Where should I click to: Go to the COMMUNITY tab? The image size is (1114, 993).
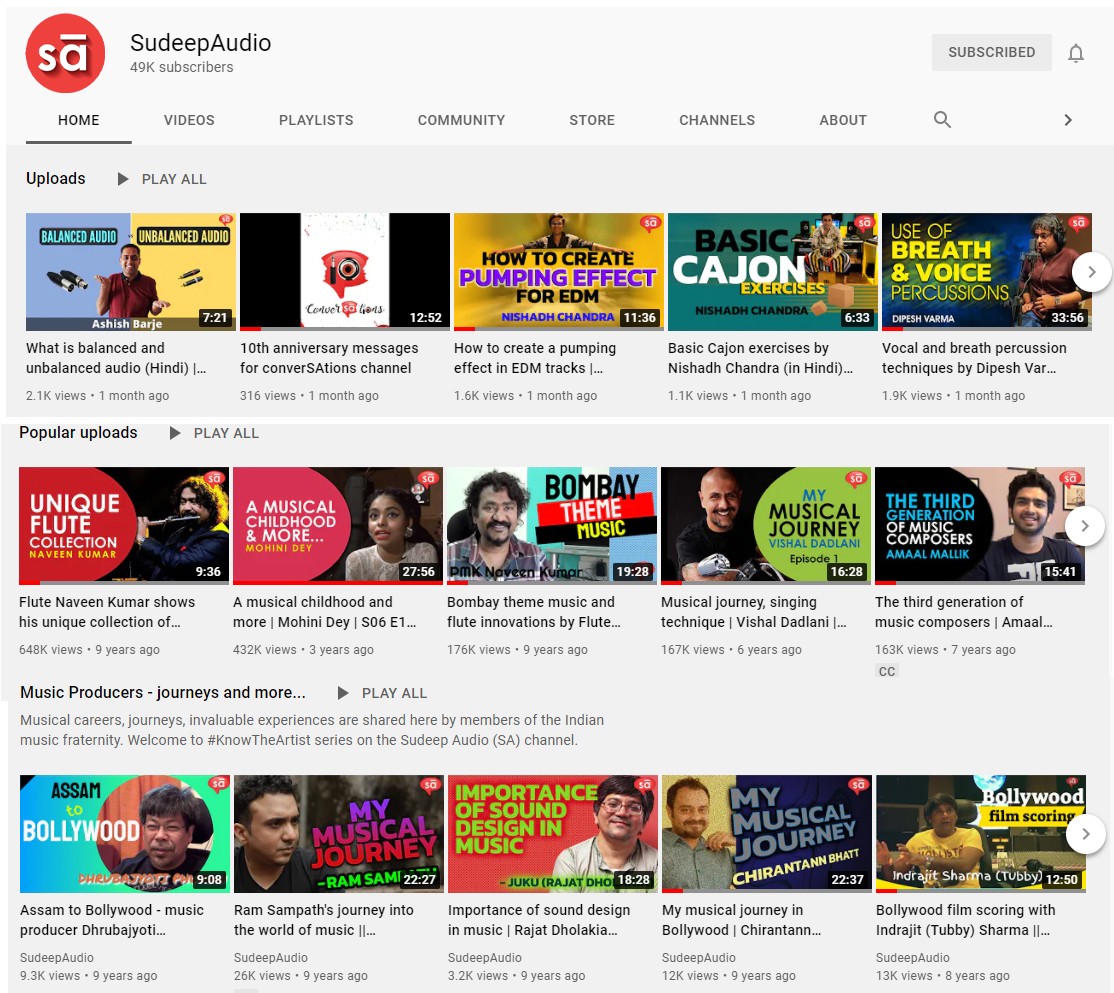[461, 120]
